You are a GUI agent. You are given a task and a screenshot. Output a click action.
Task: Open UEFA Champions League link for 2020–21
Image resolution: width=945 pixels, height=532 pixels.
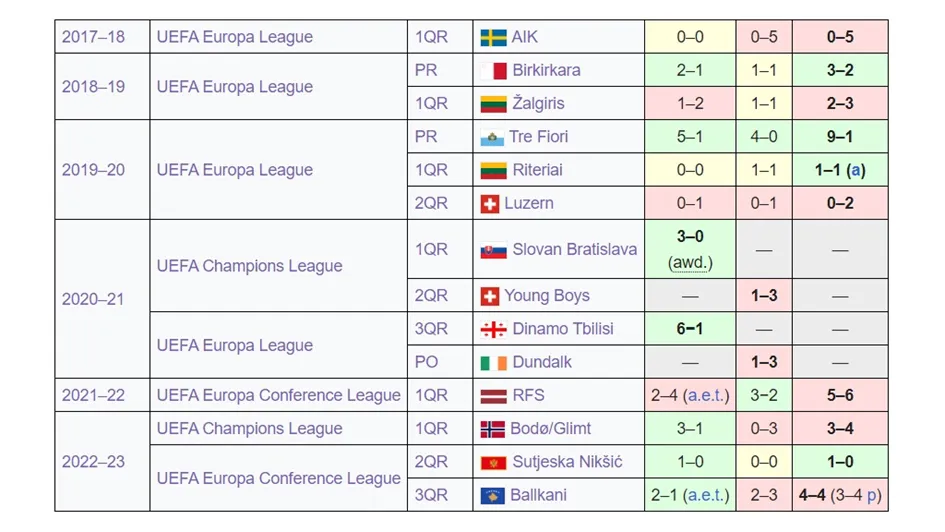tap(250, 266)
